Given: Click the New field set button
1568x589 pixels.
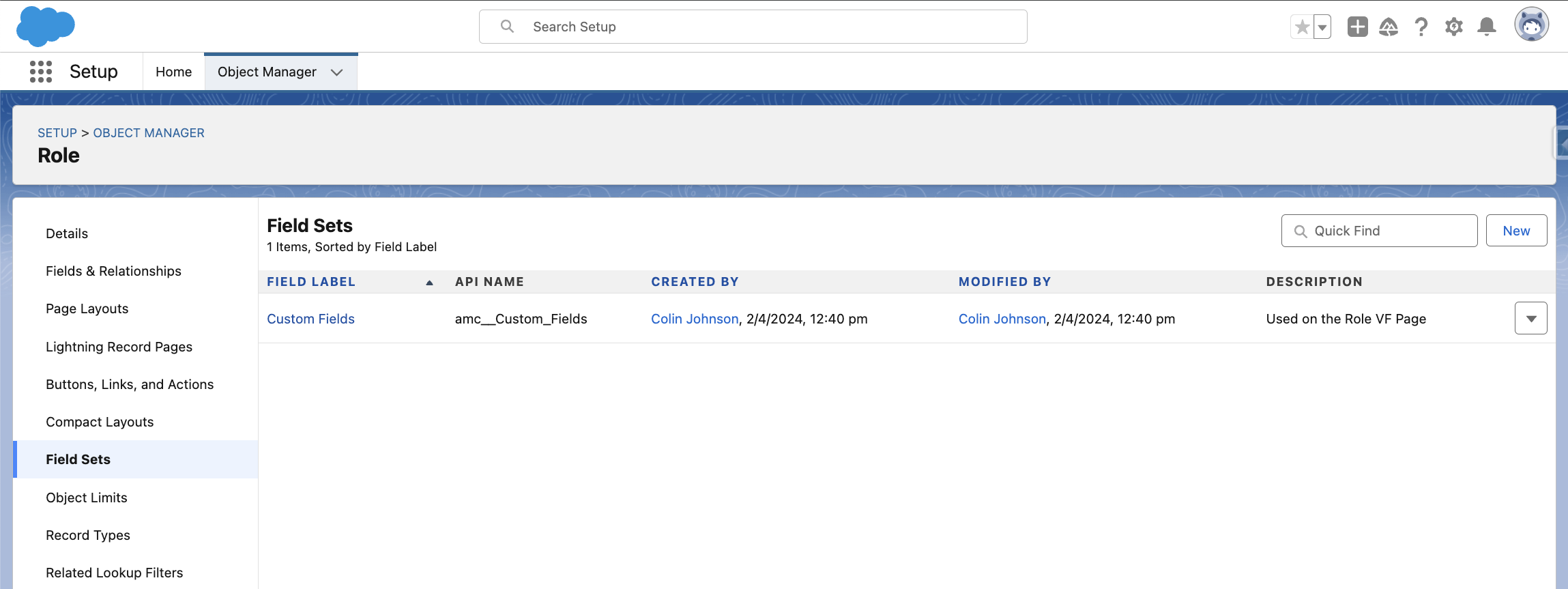Looking at the screenshot, I should click(x=1516, y=231).
